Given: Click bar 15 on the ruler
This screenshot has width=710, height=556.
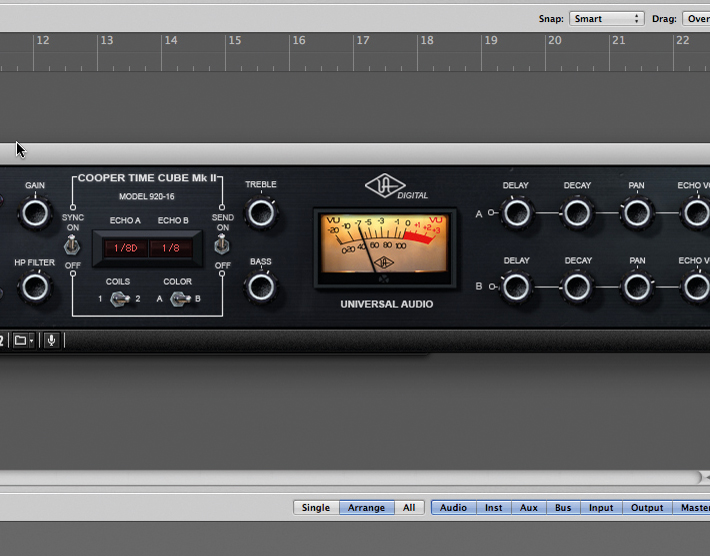Looking at the screenshot, I should [235, 40].
